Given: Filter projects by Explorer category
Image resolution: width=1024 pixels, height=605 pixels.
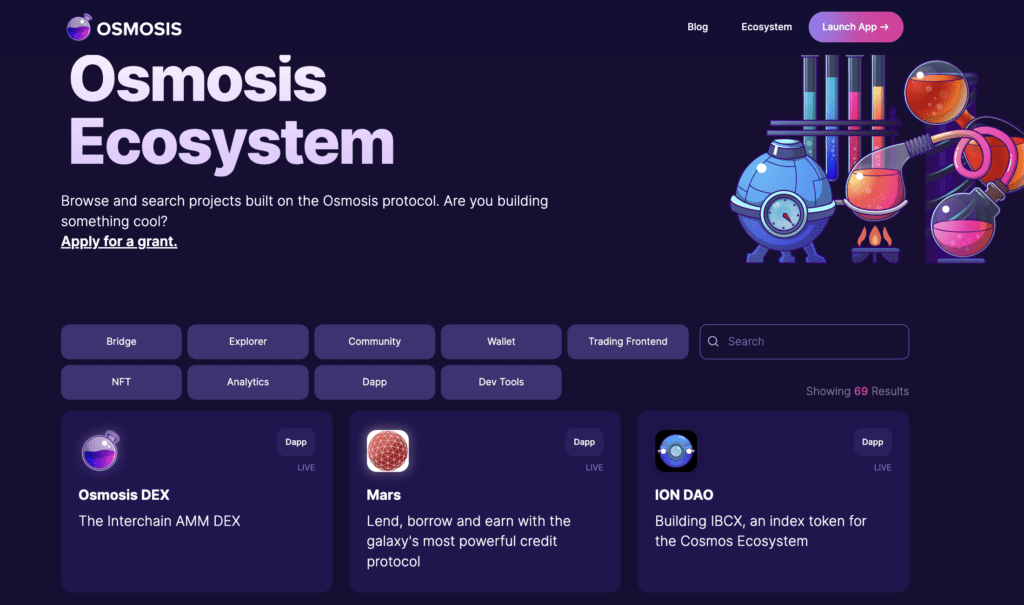Looking at the screenshot, I should coord(248,342).
